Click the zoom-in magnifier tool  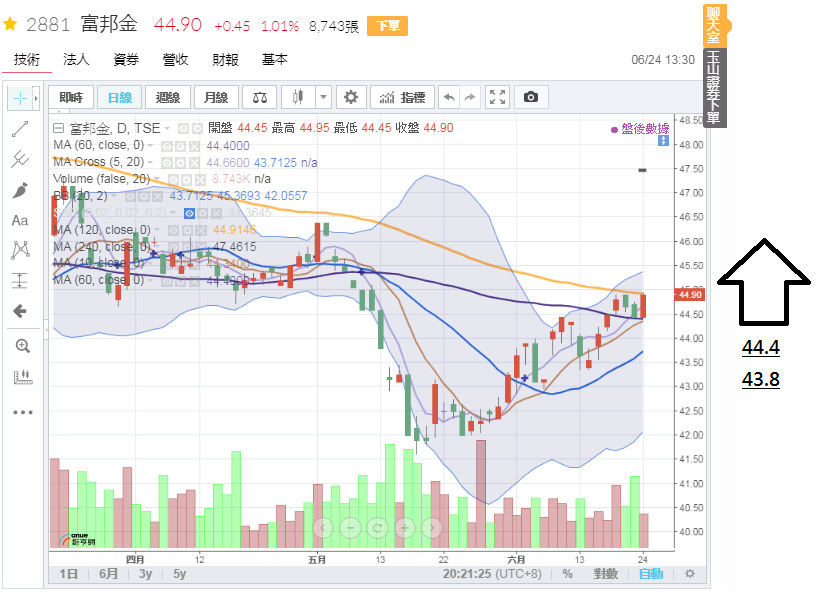[21, 346]
